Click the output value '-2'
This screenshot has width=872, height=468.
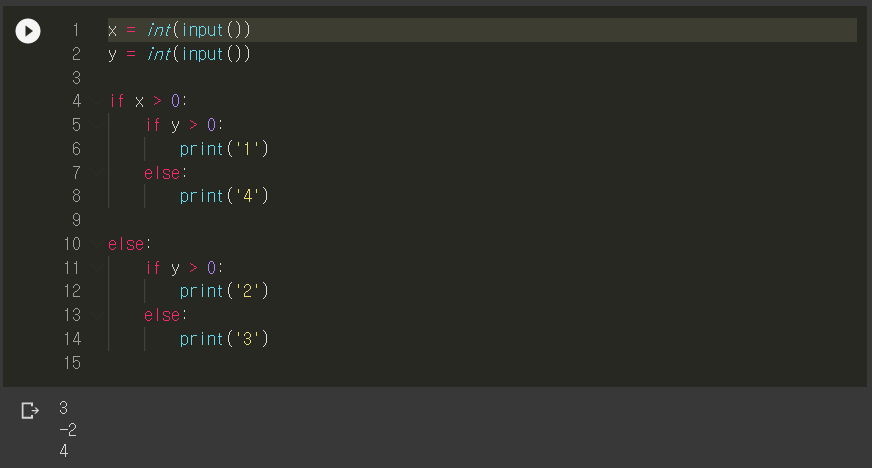68,430
